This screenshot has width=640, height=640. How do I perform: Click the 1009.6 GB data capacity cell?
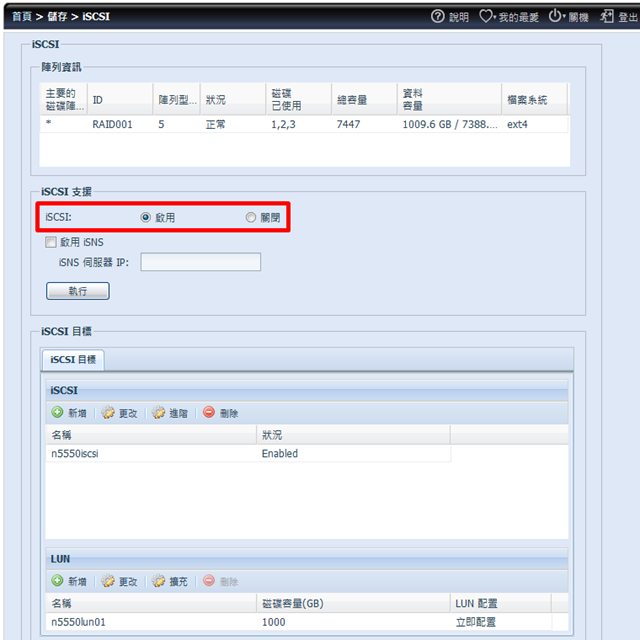tap(450, 124)
